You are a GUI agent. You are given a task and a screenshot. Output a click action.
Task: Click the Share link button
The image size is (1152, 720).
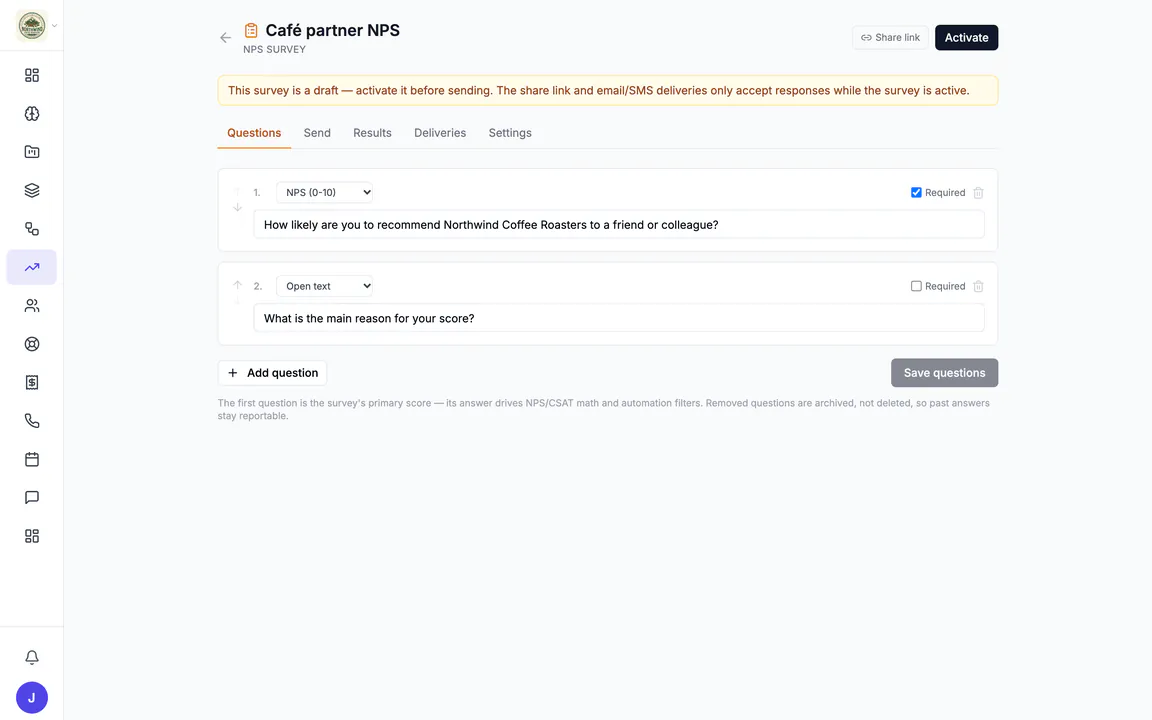[x=890, y=37]
